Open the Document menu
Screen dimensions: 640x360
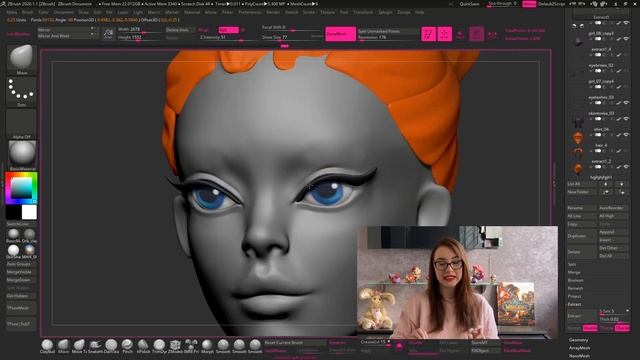pyautogui.click(x=63, y=12)
